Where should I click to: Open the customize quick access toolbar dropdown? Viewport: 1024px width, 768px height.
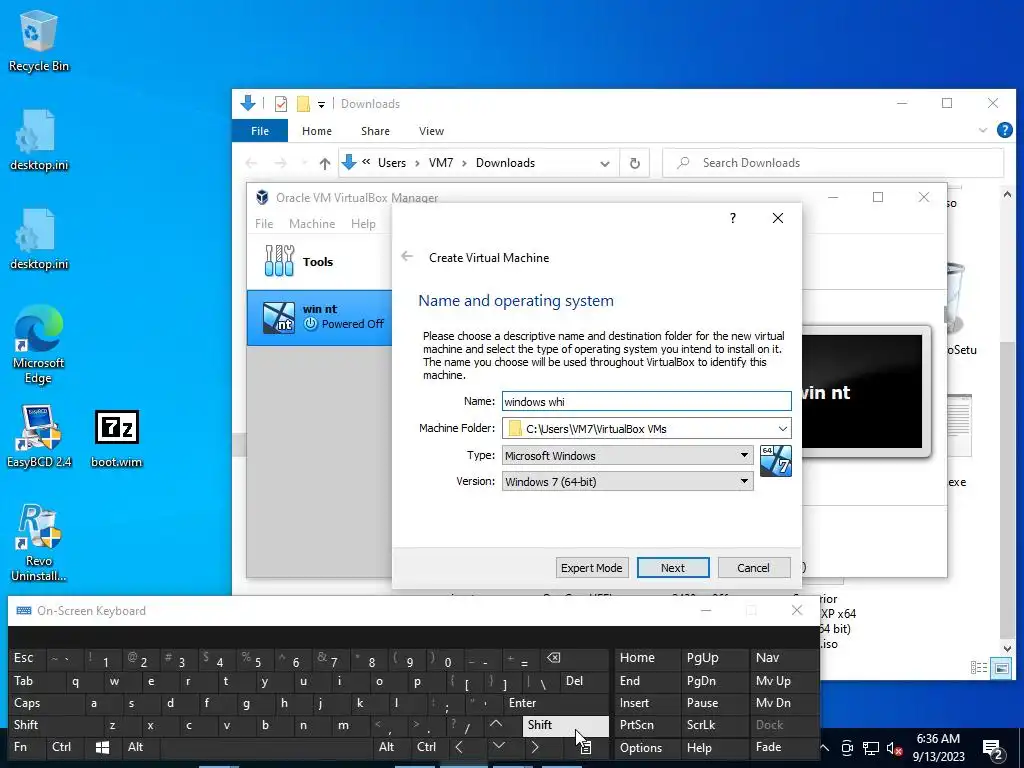(x=321, y=104)
